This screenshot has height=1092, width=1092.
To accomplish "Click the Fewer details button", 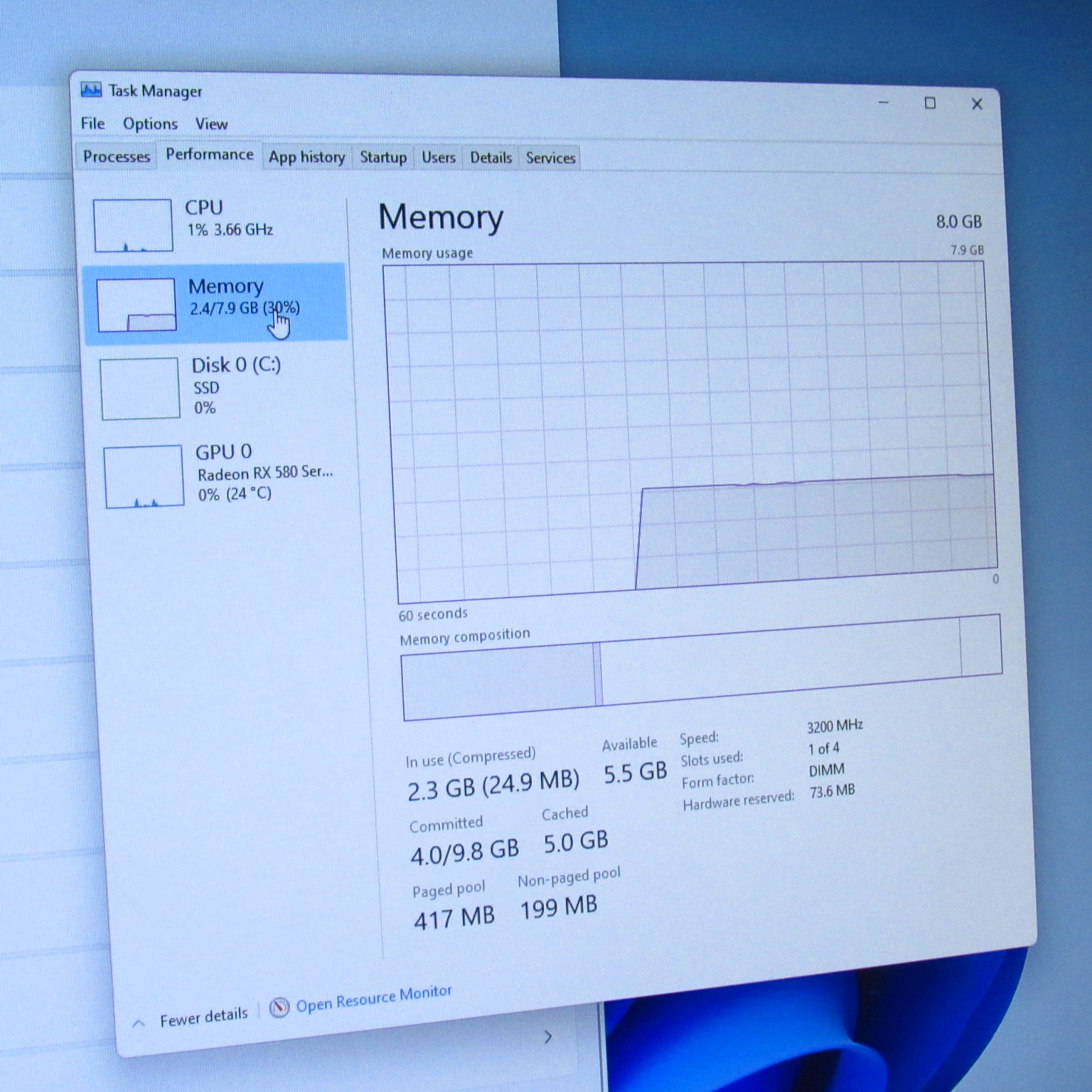I will (x=203, y=1018).
